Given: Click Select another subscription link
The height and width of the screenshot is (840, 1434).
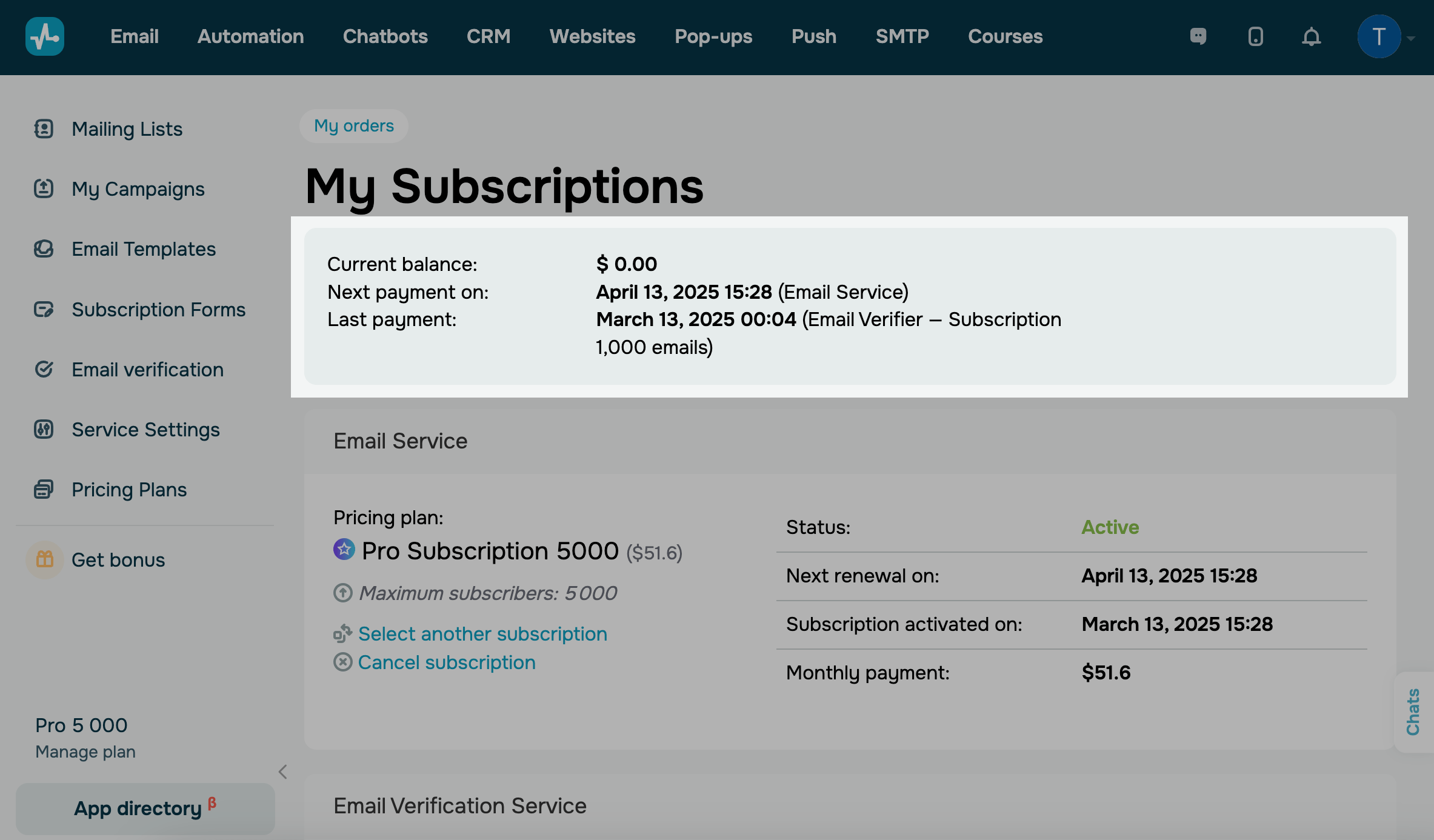Looking at the screenshot, I should pos(482,633).
